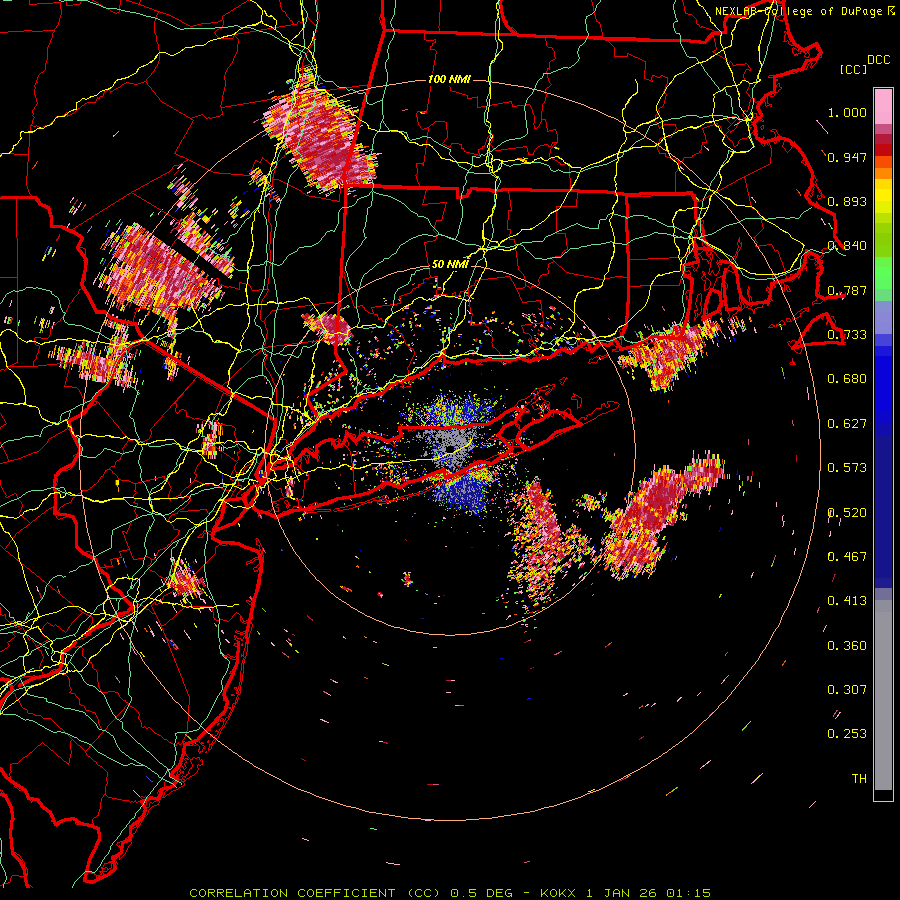
Task: Click the TH threshold label
Action: pos(859,779)
